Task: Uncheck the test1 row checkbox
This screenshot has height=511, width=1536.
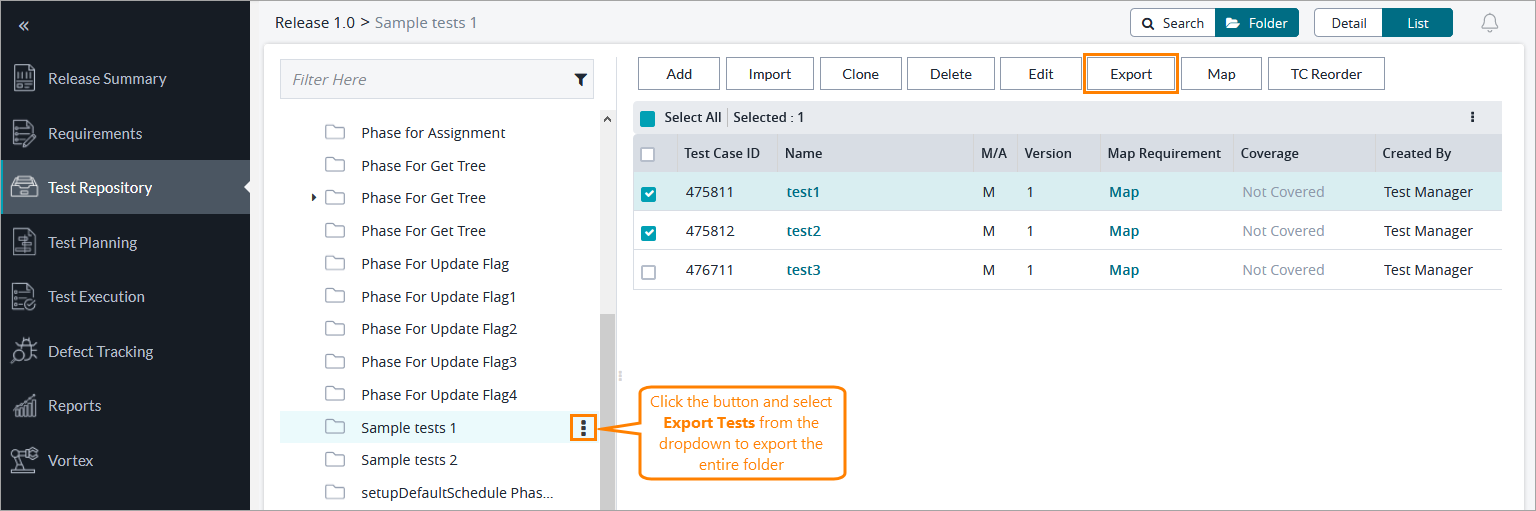Action: (x=648, y=193)
